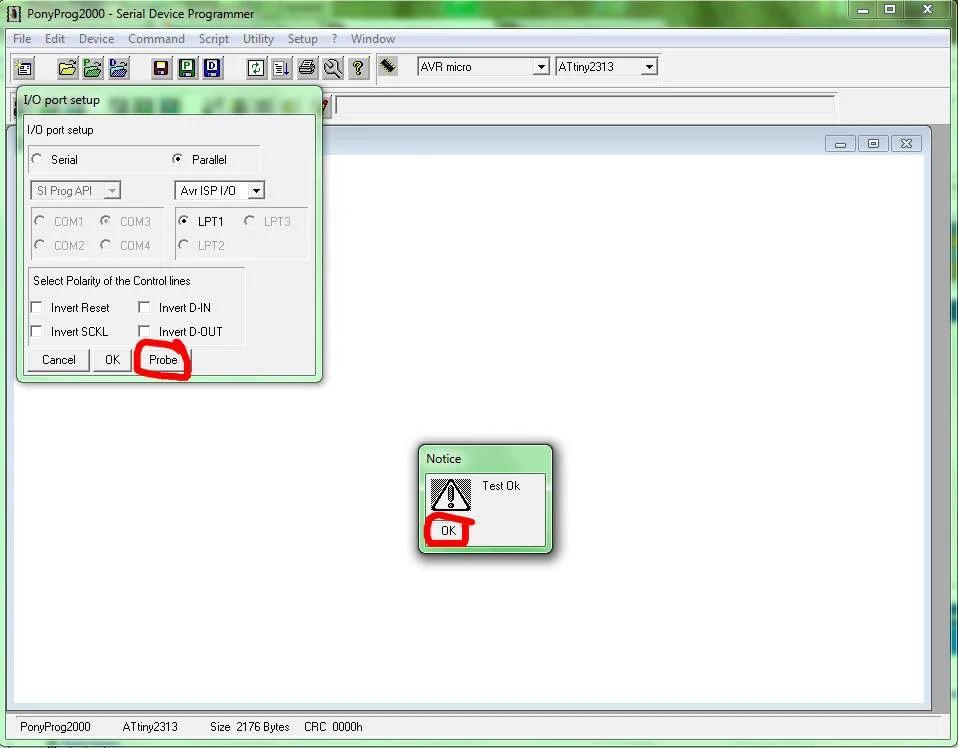Click the I/O port setup dialog title
Viewport: 958px width, 748px height.
point(62,100)
